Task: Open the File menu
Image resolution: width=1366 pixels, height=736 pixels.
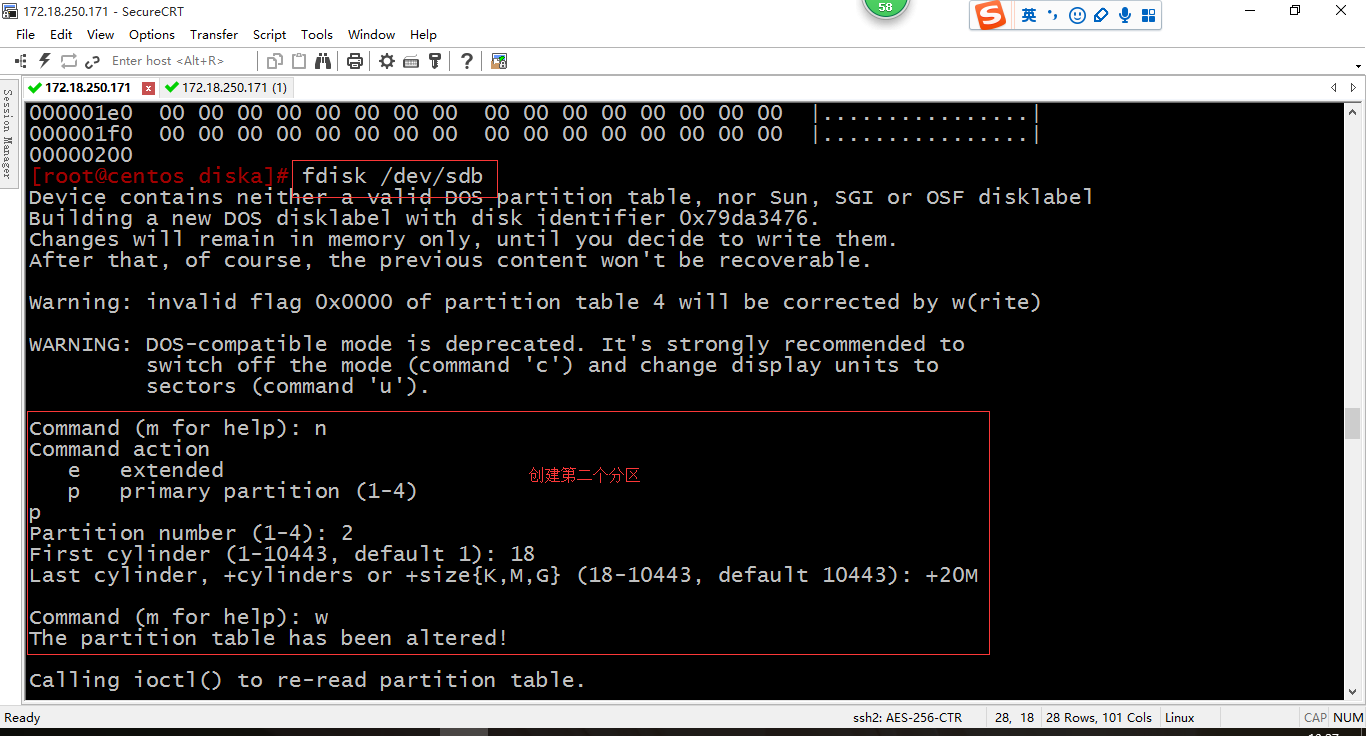Action: [x=25, y=34]
